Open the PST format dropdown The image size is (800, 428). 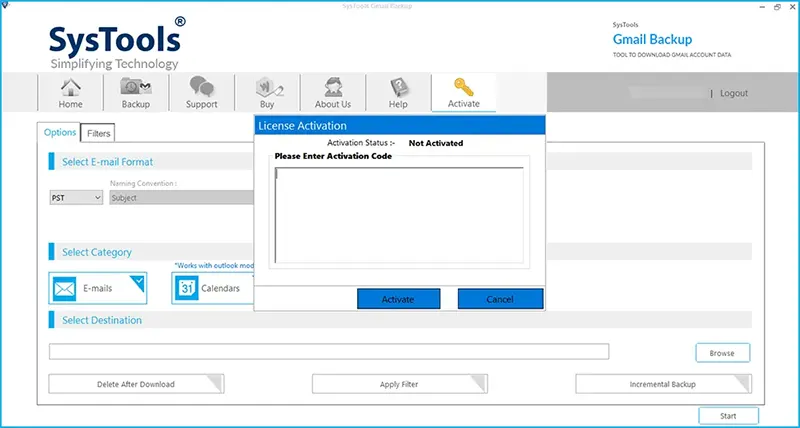coord(76,198)
